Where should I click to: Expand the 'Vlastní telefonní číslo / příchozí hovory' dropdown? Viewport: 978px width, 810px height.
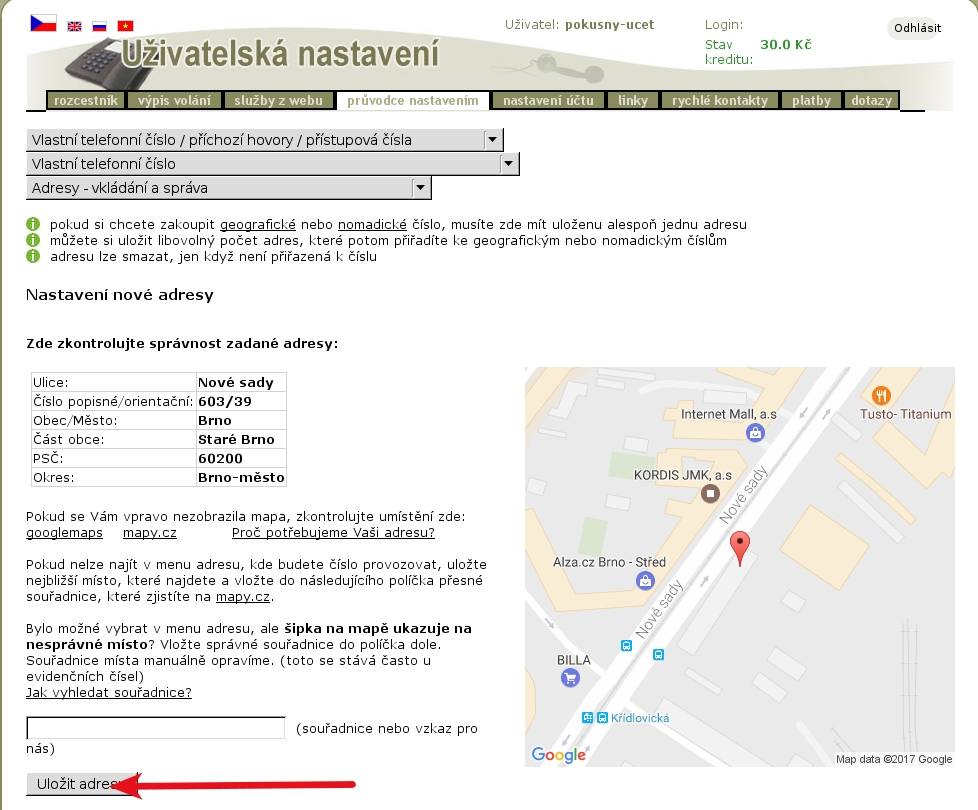492,140
